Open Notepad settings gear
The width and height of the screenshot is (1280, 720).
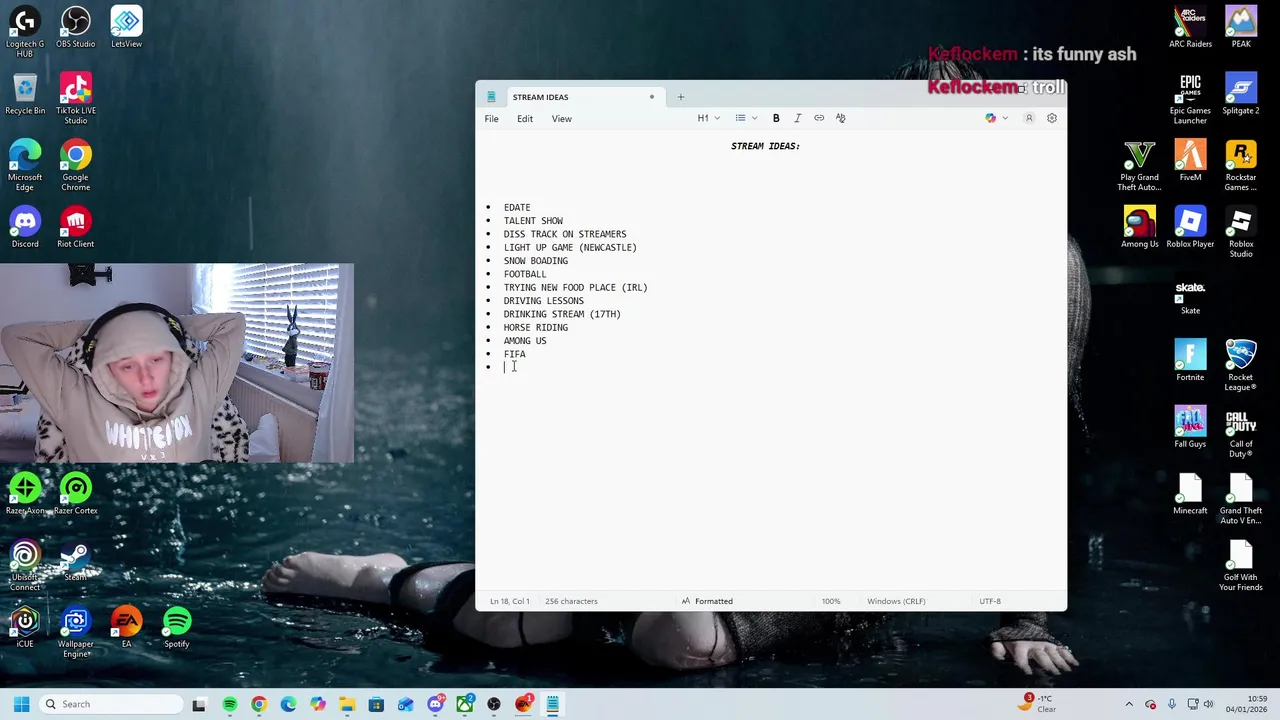coord(1051,118)
